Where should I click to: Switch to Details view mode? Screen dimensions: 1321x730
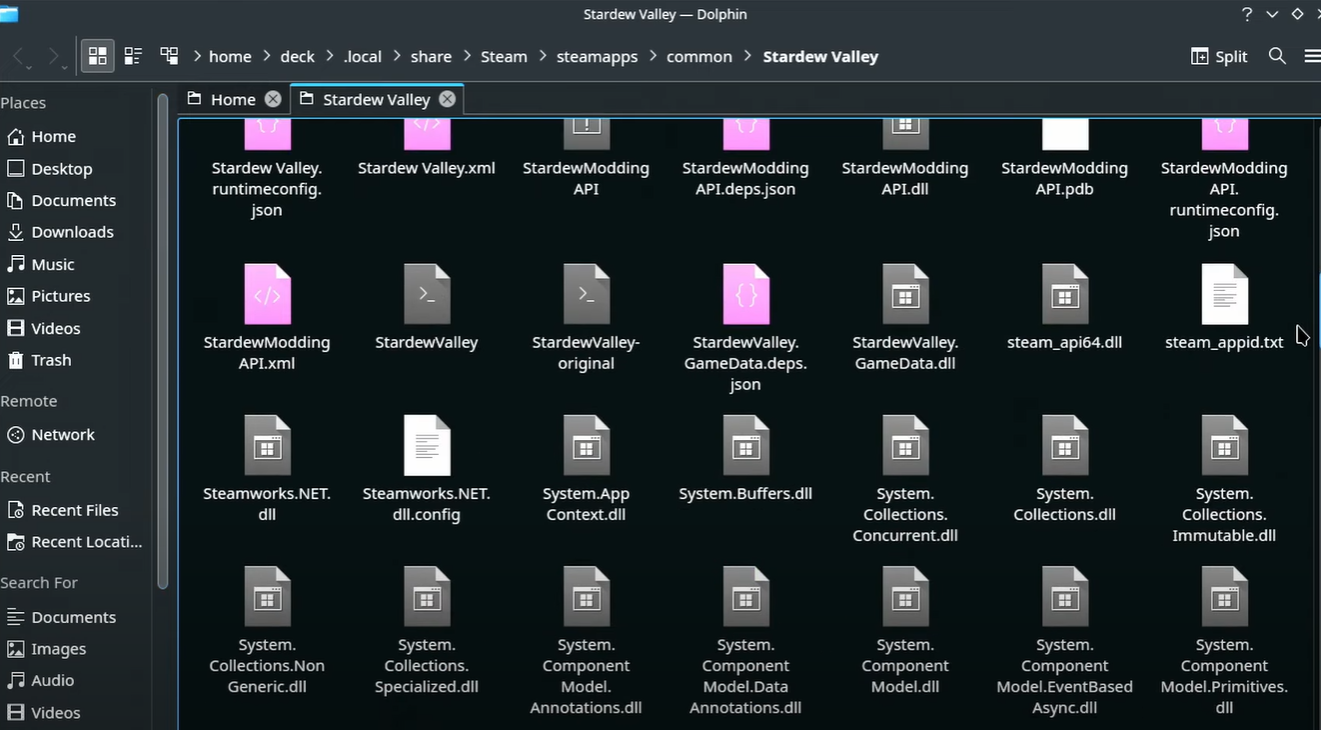[169, 56]
